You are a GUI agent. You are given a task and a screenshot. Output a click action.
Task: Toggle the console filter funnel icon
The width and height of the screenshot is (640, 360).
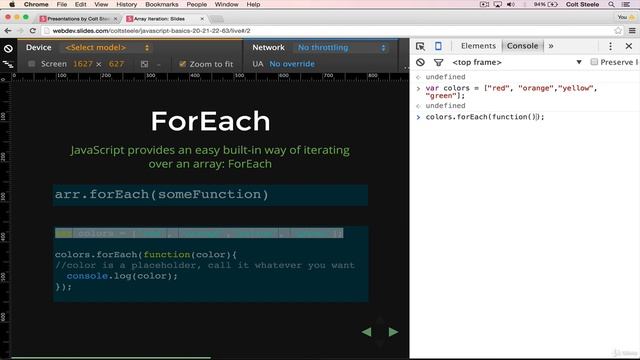click(438, 62)
